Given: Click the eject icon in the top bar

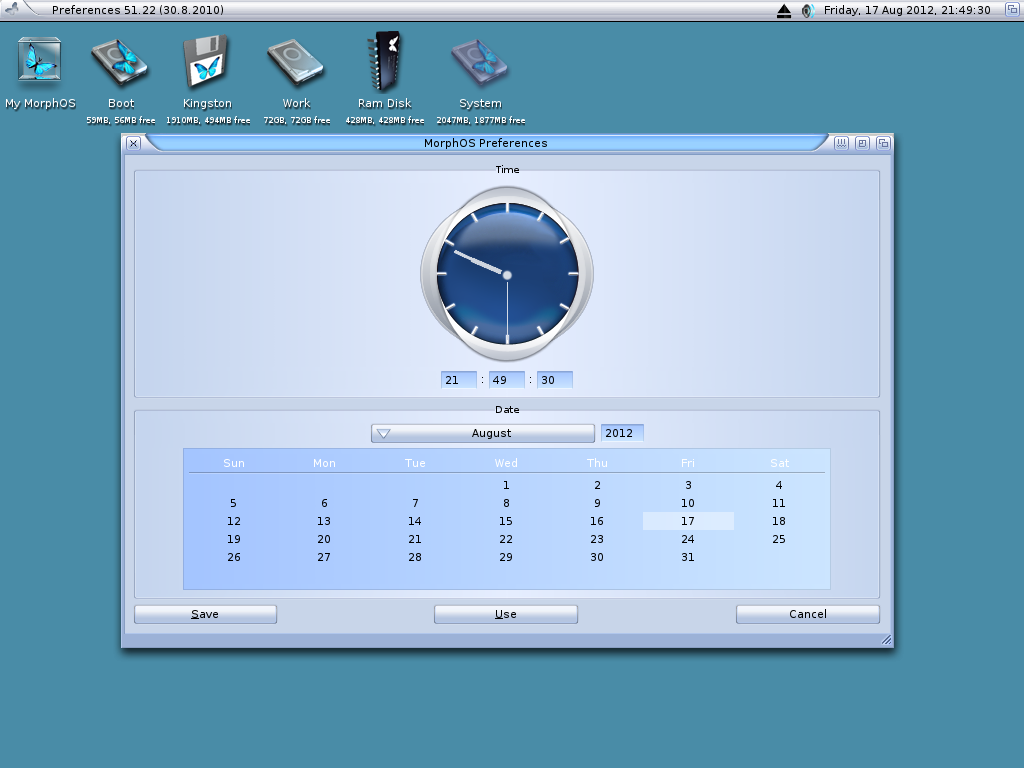Looking at the screenshot, I should (784, 10).
